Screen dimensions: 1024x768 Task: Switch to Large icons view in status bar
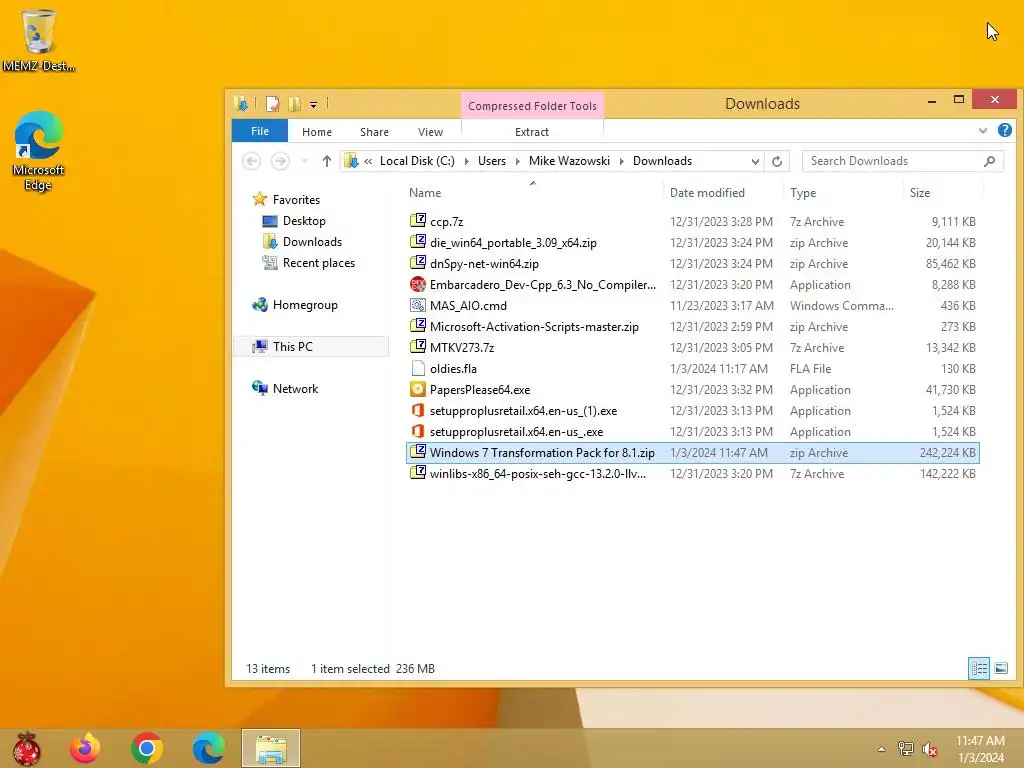pos(1000,668)
